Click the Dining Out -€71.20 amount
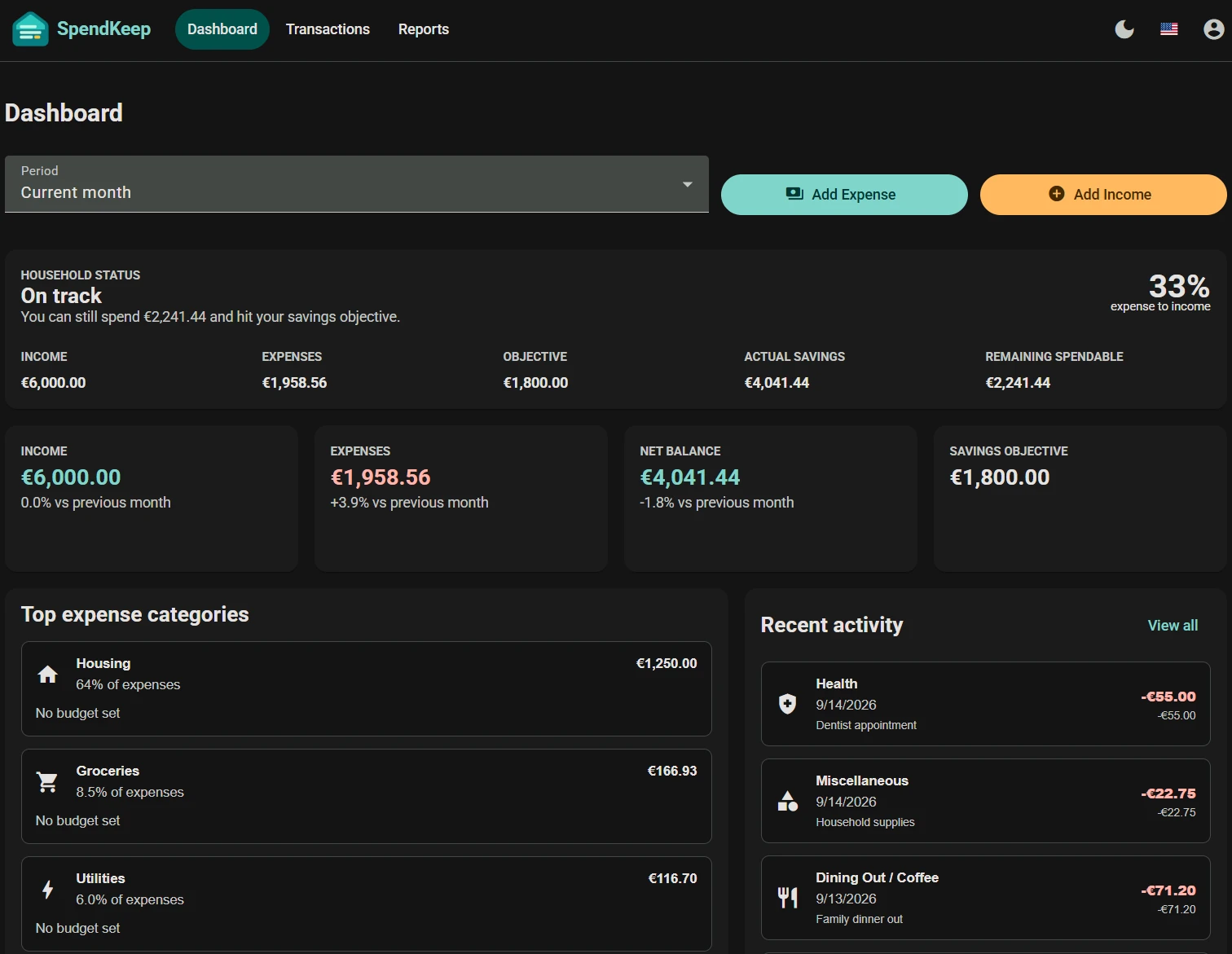Screen dimensions: 1232x954 1168,890
